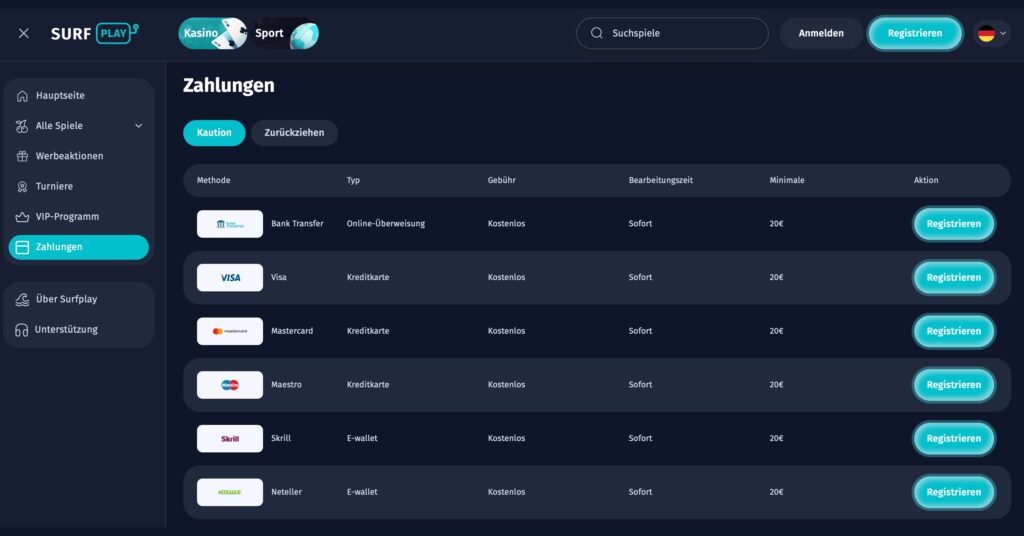Viewport: 1024px width, 536px height.
Task: Click the Über Surfplay wave icon
Action: [22, 299]
